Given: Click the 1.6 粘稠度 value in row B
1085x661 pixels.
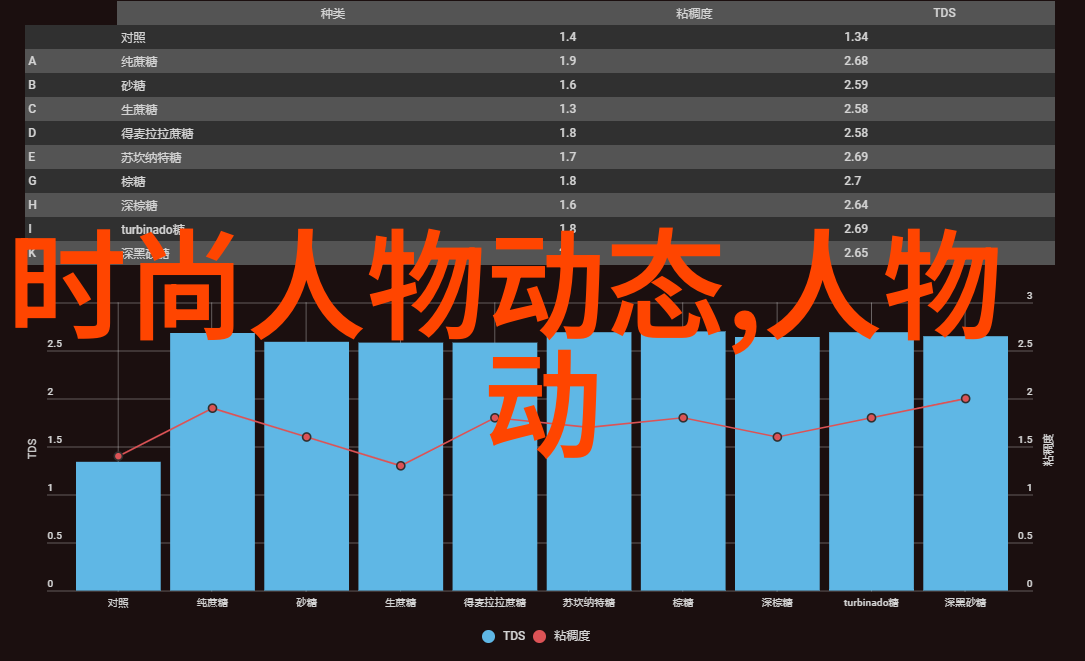Looking at the screenshot, I should coord(567,84).
